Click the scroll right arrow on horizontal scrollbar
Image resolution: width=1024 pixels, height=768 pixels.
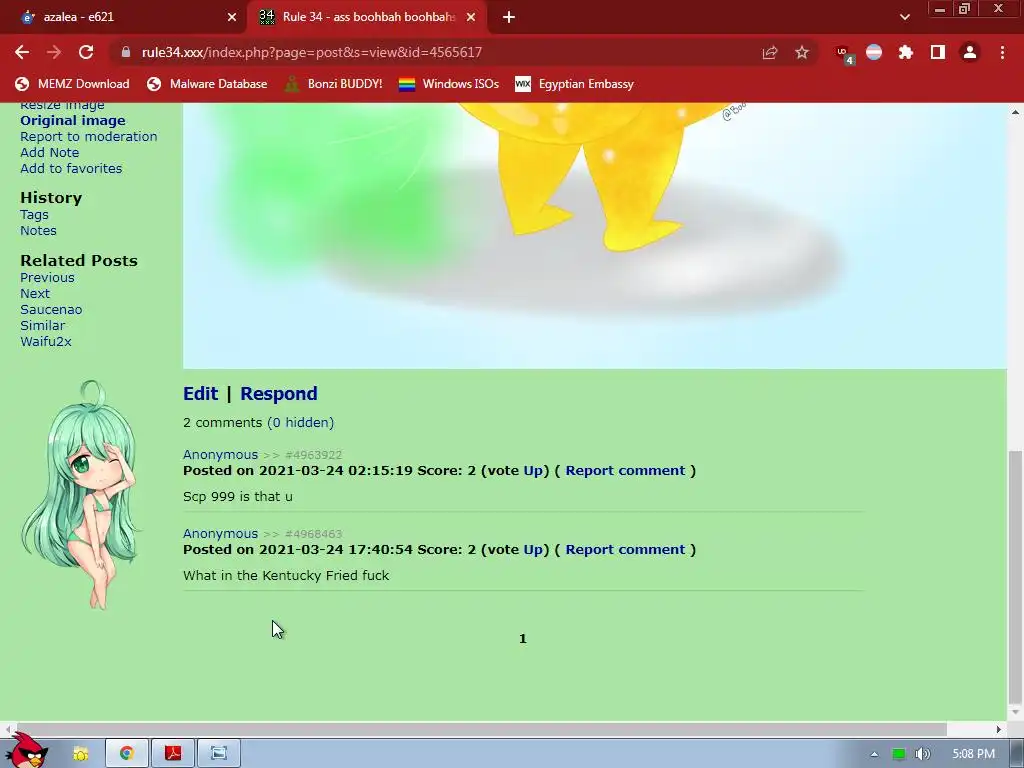(x=999, y=729)
